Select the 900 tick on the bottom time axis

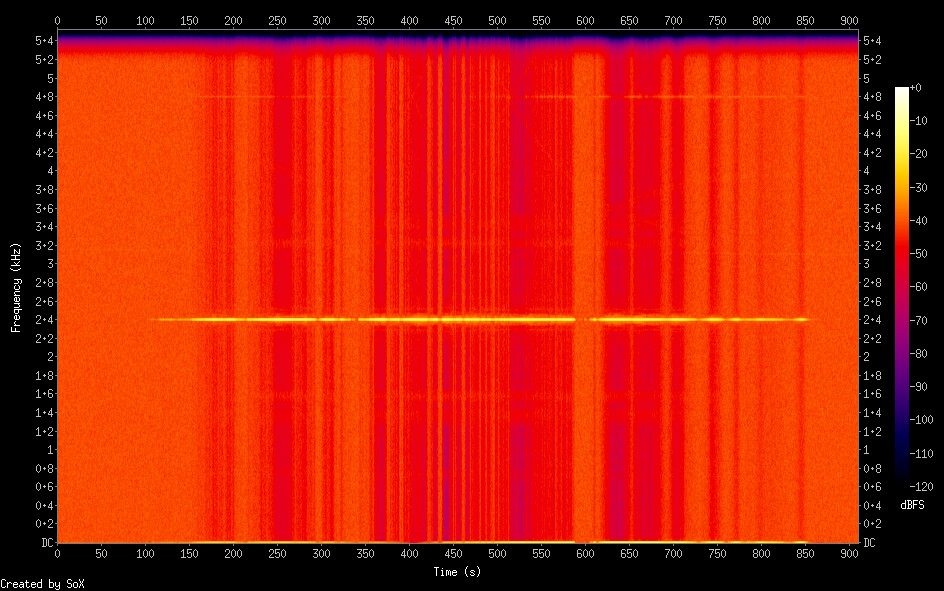(850, 553)
